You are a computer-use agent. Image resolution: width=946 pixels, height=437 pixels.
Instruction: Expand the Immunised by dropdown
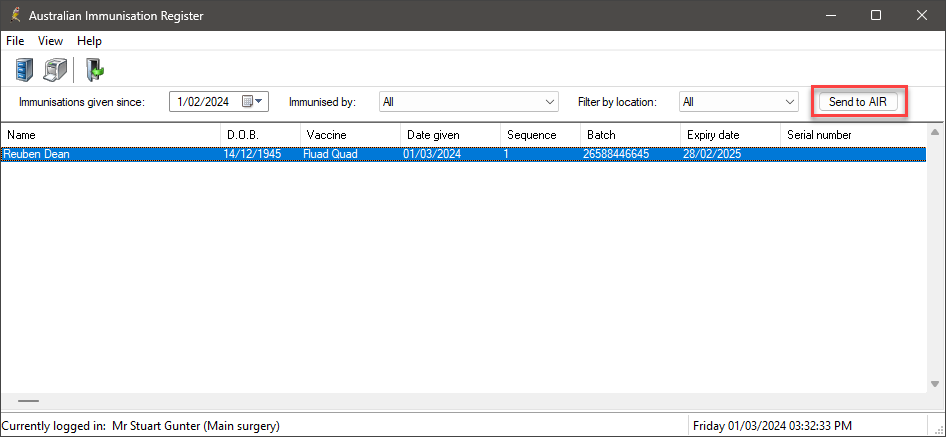click(550, 102)
